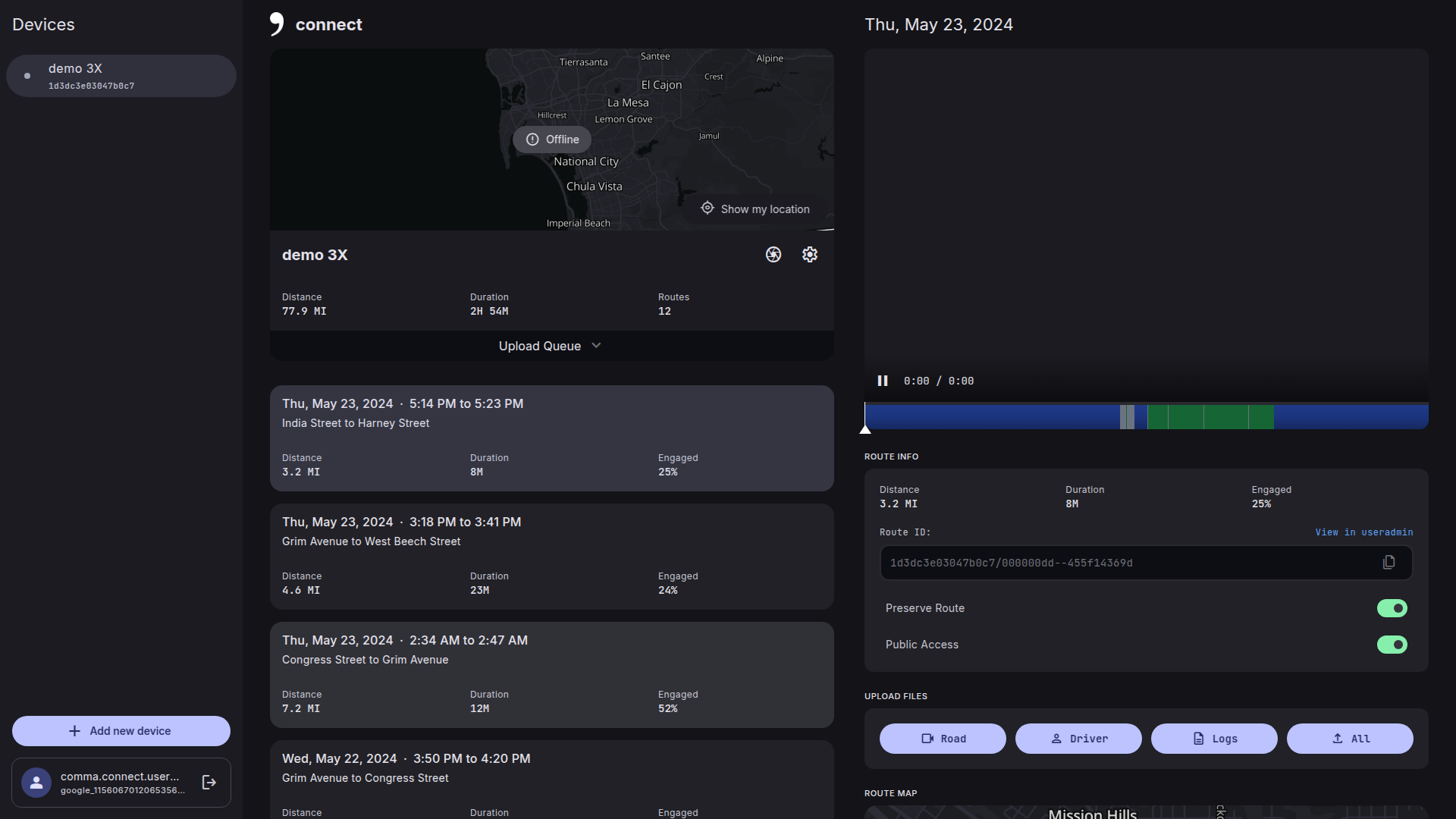Click the snapshot shutter icon for demo 3X

pyautogui.click(x=773, y=255)
